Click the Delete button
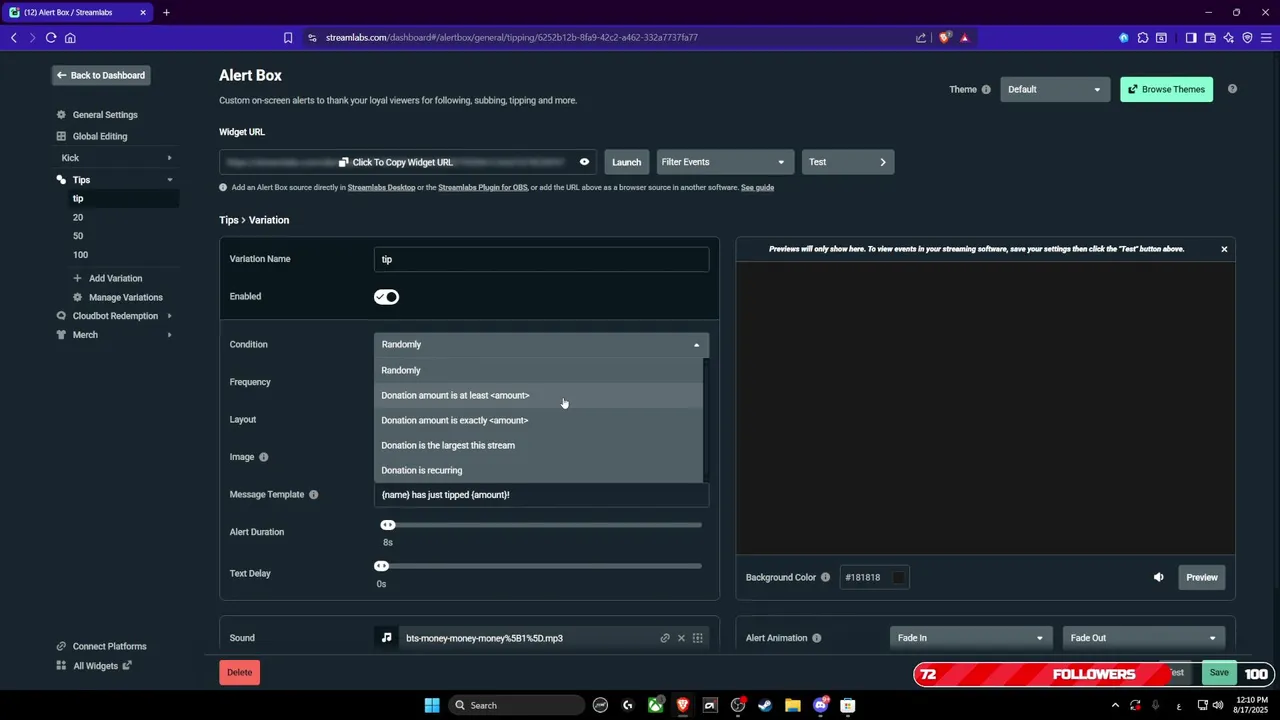Screen dimensions: 1280x720 click(x=239, y=672)
